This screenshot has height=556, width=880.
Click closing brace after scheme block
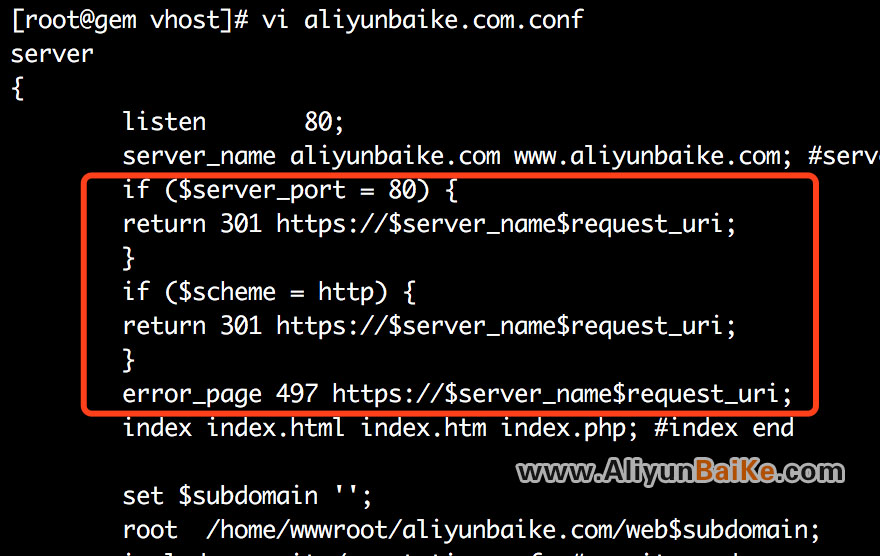point(129,360)
